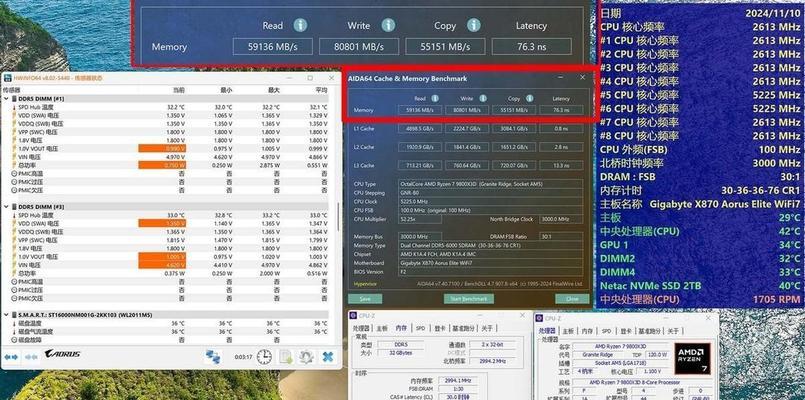Image resolution: width=805 pixels, height=400 pixels.
Task: Select VIN 电压 row under DIMM #3
Action: tap(165, 265)
